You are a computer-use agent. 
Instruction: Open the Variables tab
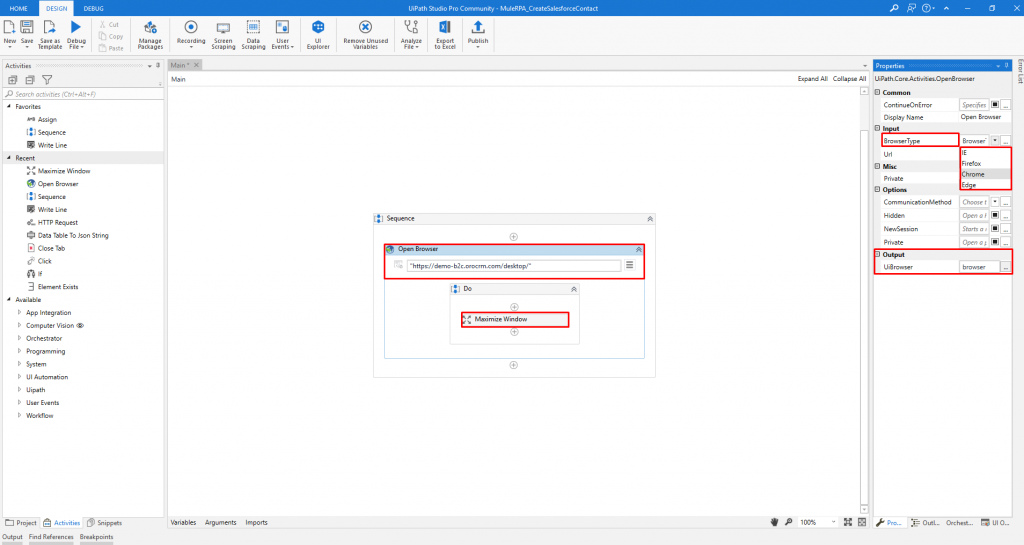(184, 522)
